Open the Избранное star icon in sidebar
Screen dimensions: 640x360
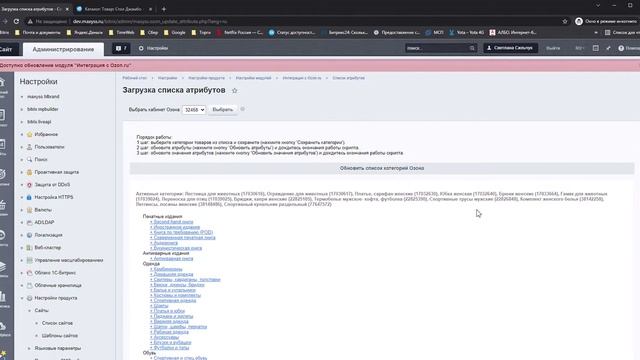pyautogui.click(x=29, y=134)
